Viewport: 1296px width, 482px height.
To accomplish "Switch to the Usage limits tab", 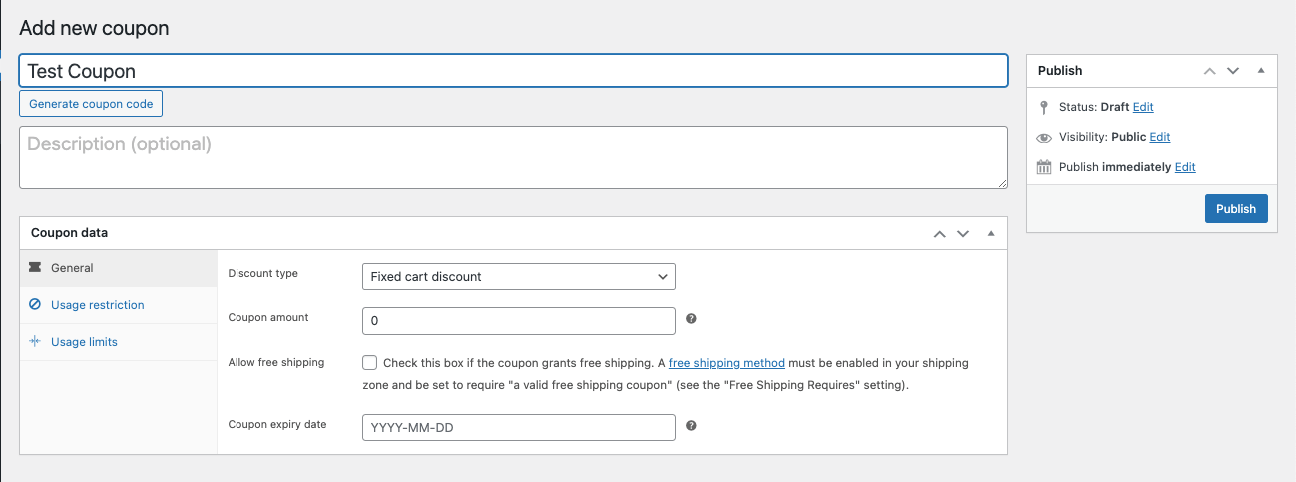I will pyautogui.click(x=84, y=342).
